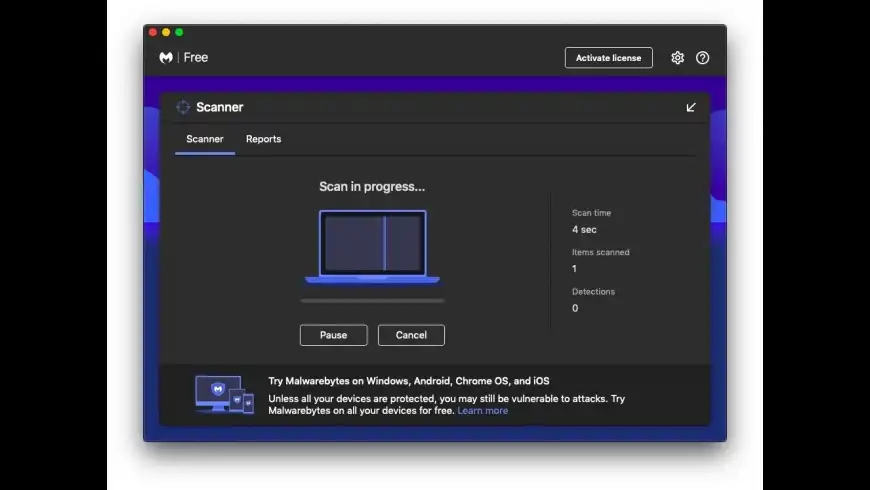Click the scan time value '4 sec'
870x490 pixels.
tap(584, 229)
